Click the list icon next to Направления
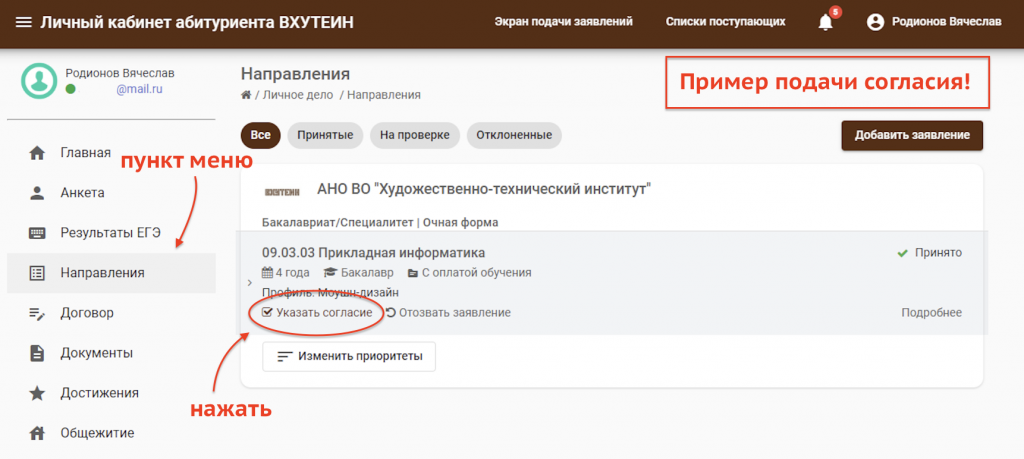1024x459 pixels. 38,274
